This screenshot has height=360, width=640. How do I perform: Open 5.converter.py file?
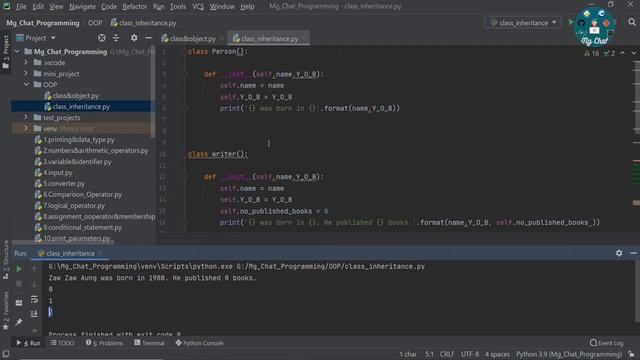(x=64, y=184)
